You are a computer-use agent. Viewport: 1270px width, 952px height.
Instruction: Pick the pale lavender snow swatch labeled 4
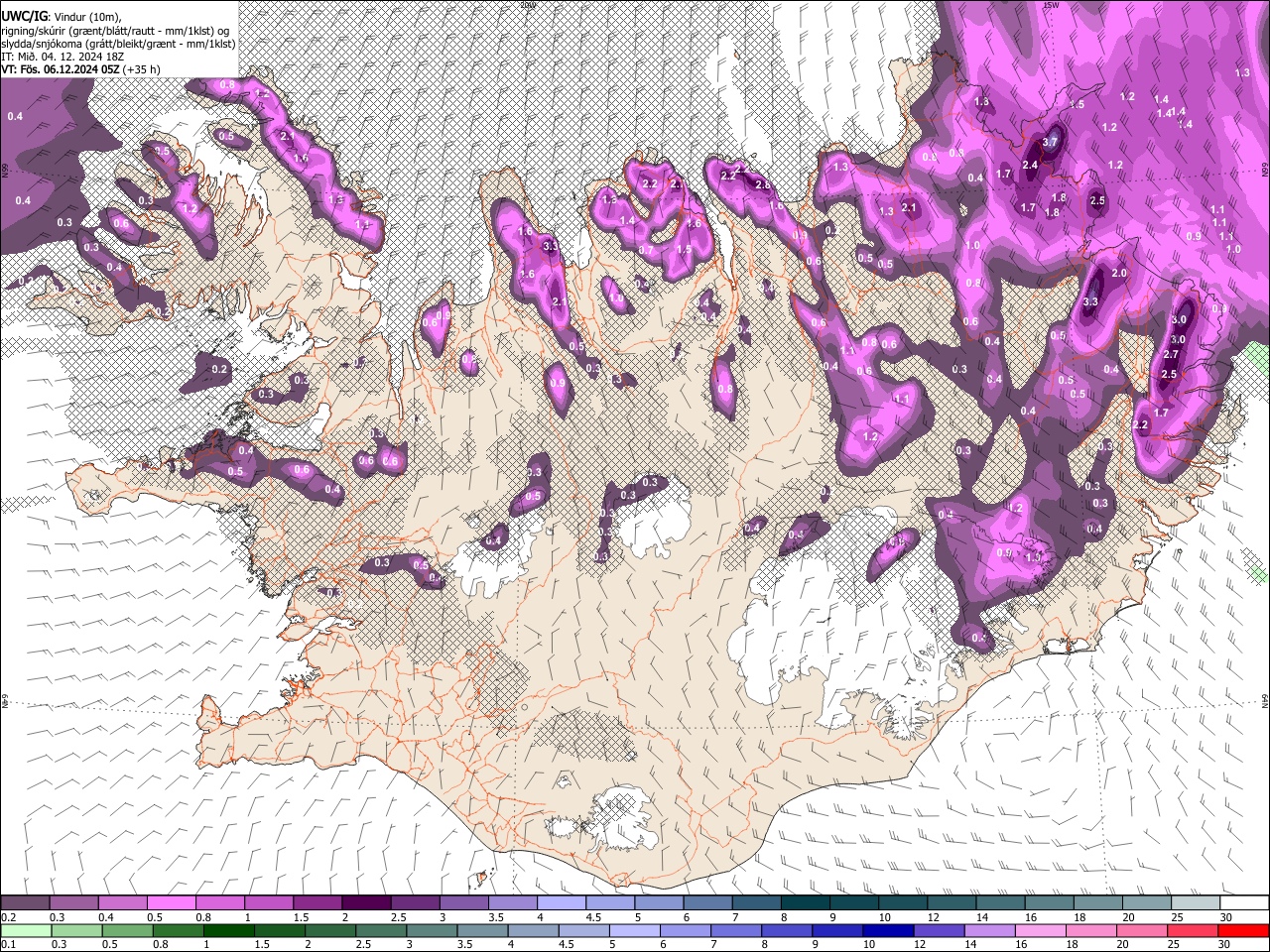(x=562, y=903)
